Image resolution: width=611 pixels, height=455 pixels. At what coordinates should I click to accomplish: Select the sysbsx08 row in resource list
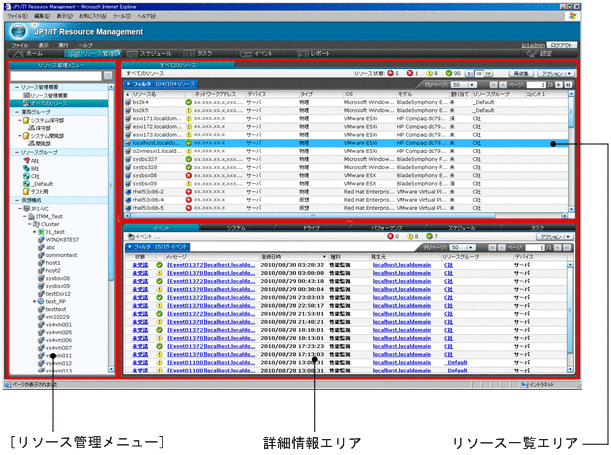[346, 175]
